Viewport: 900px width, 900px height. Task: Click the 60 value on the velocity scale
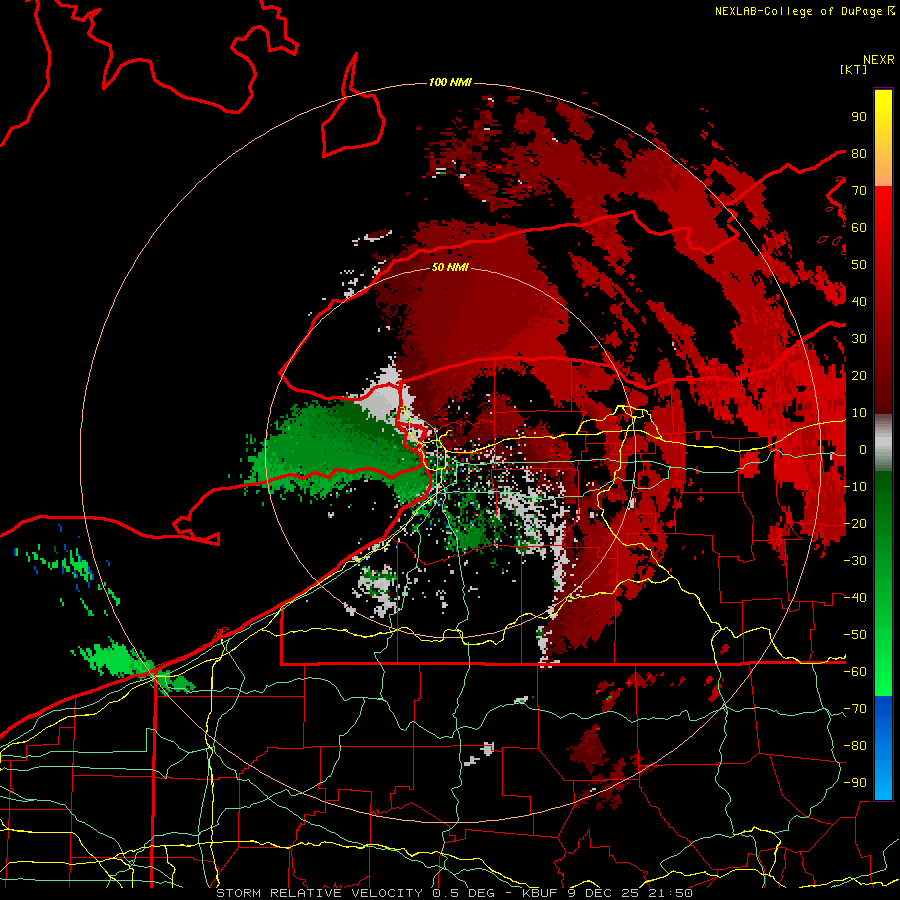pos(859,227)
